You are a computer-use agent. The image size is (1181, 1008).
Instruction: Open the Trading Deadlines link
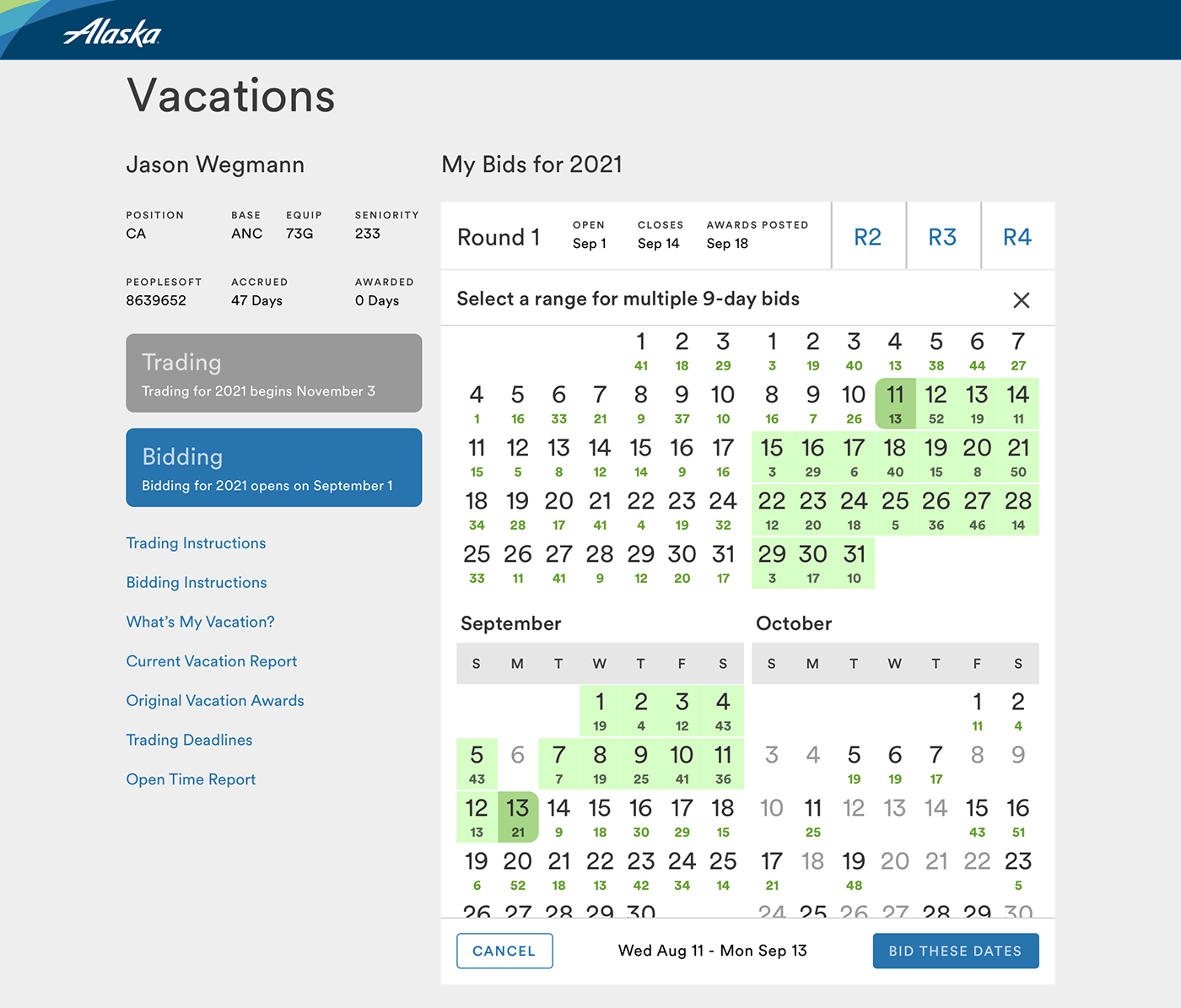[190, 740]
